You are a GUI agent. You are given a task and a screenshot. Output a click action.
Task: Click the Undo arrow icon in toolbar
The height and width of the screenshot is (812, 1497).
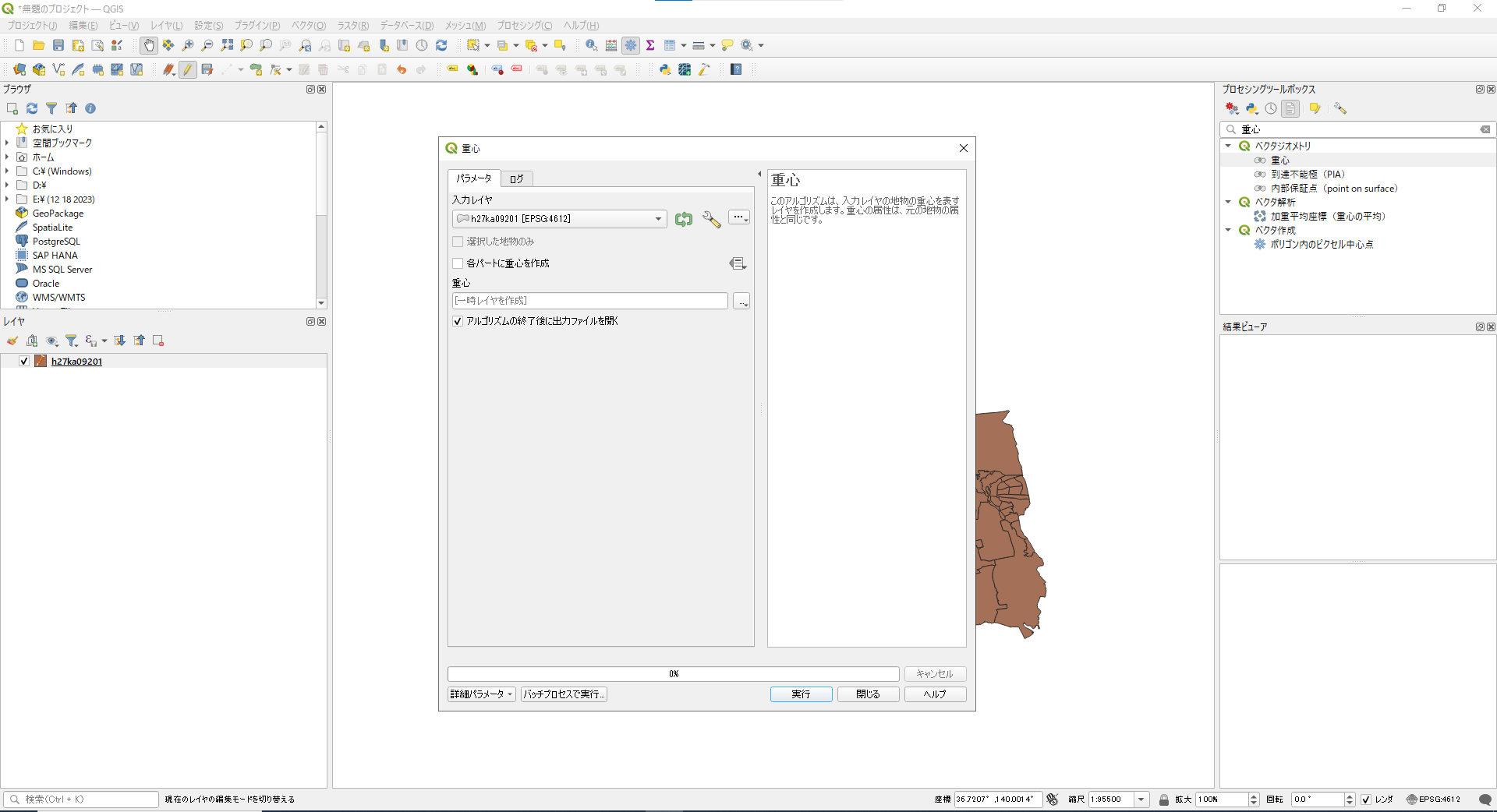(x=402, y=69)
